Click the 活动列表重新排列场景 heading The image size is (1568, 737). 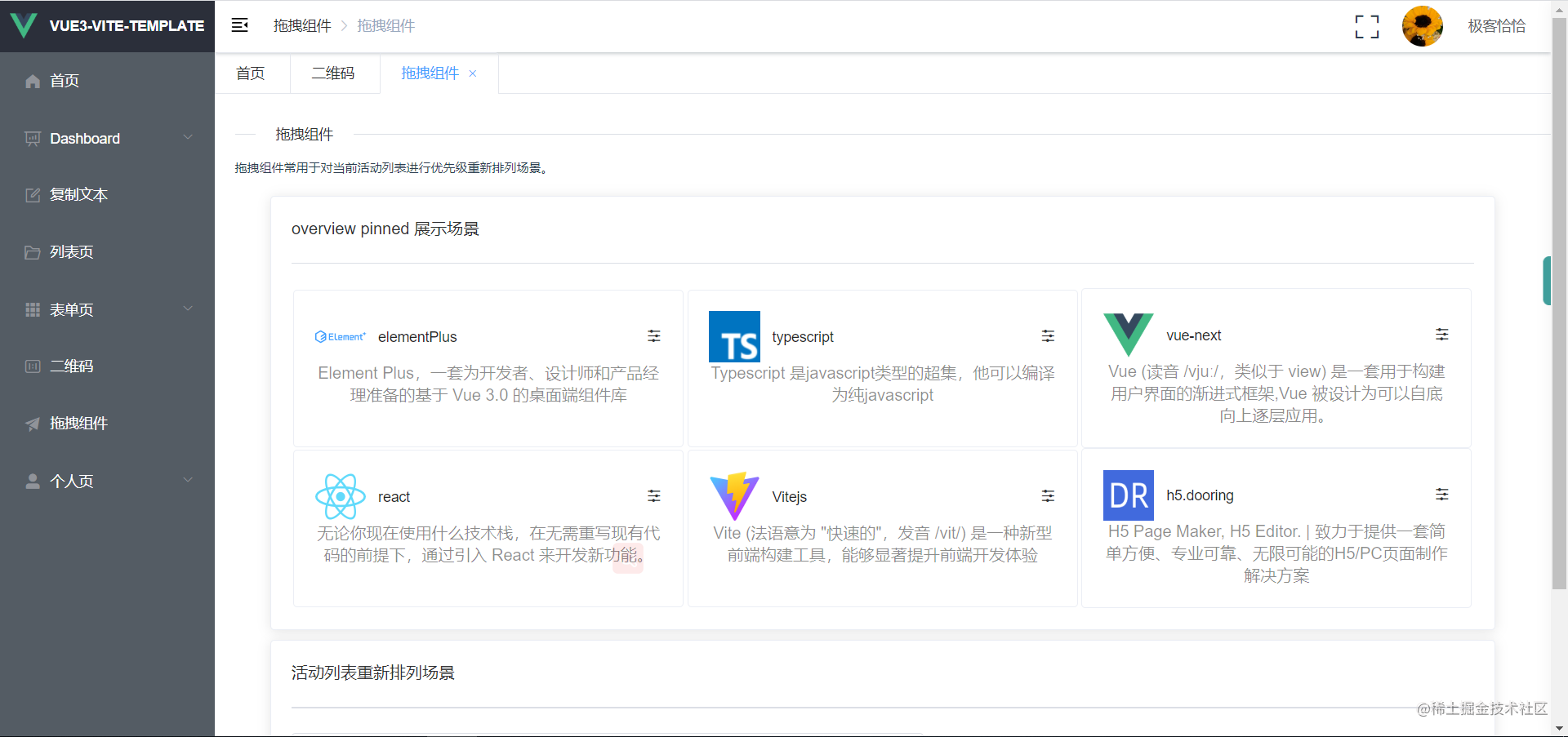[x=373, y=673]
